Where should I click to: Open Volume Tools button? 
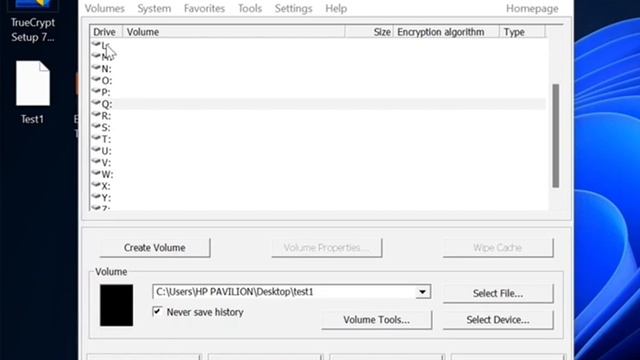coord(376,320)
